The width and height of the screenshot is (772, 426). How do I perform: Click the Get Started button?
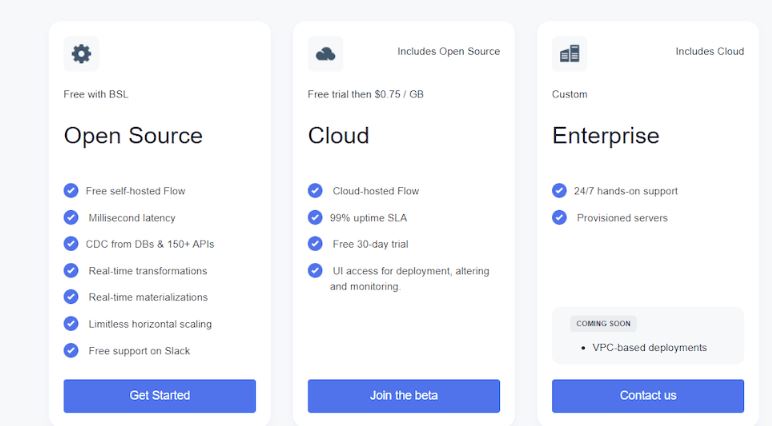coord(160,396)
